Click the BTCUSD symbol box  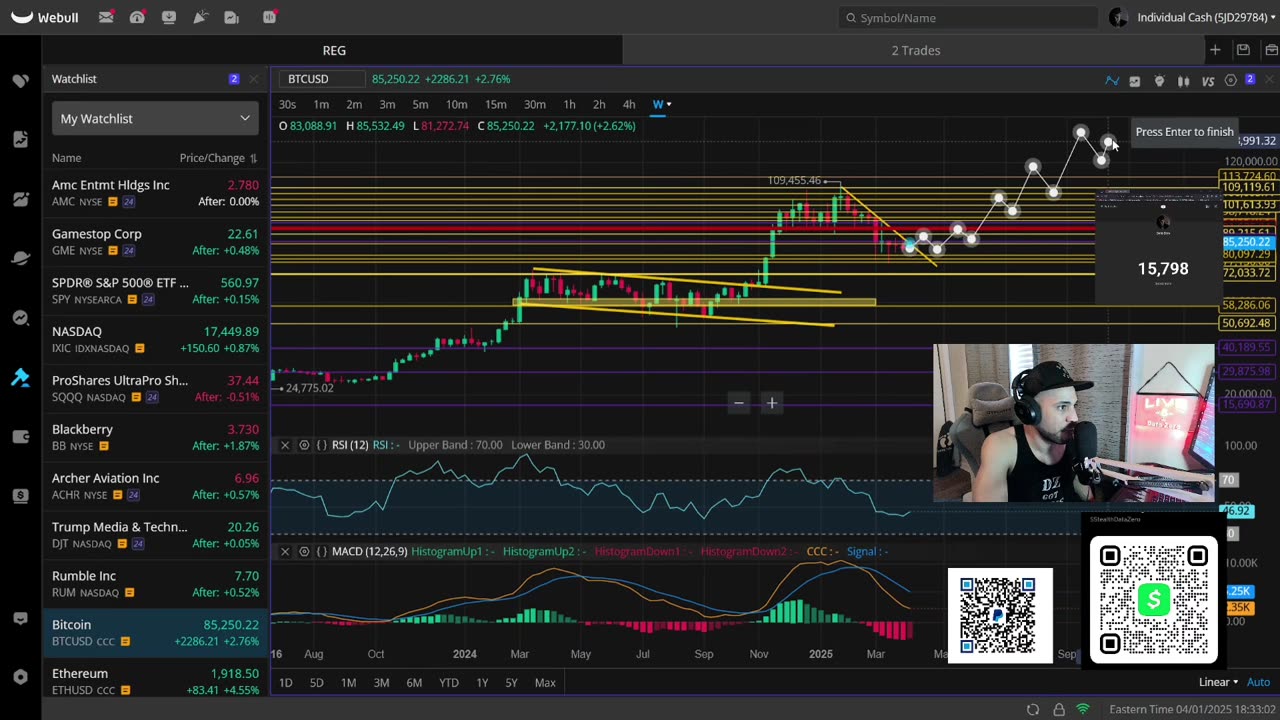point(322,79)
